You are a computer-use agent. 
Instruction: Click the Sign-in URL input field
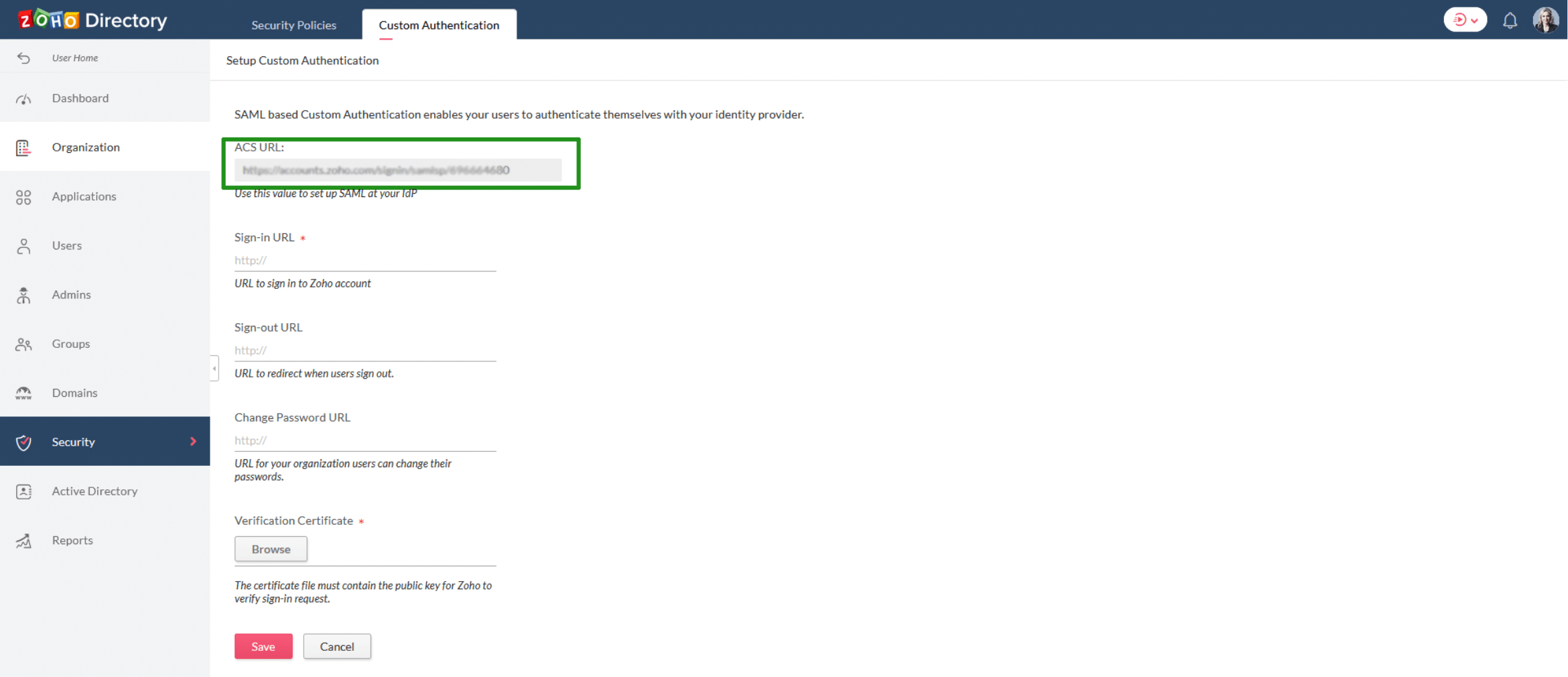tap(365, 260)
